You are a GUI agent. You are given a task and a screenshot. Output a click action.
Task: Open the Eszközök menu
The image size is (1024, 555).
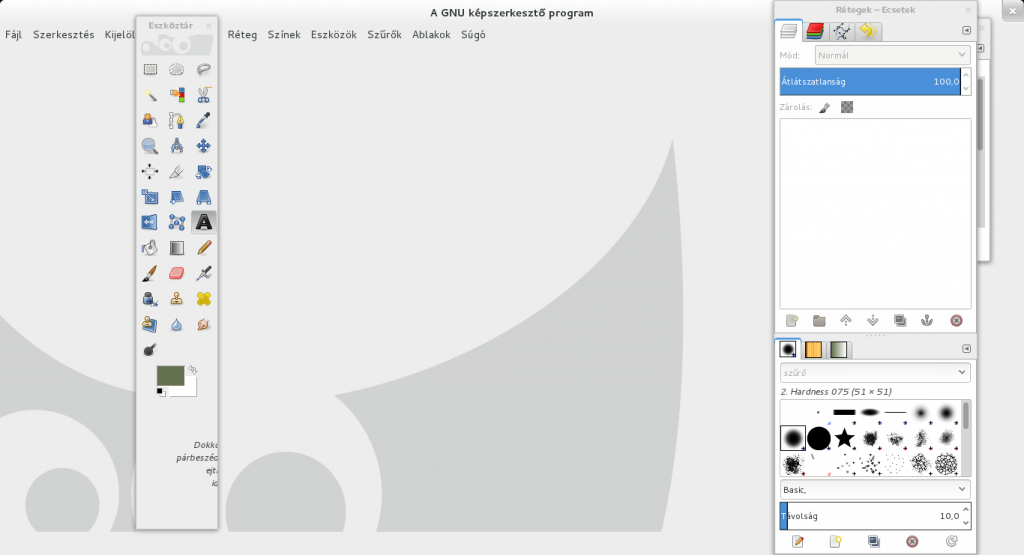pos(334,35)
